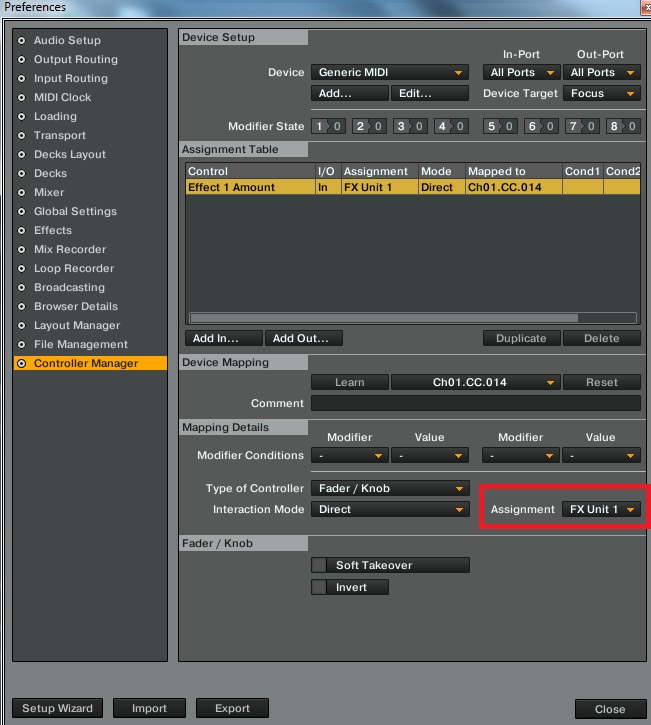Duplicate the selected assignment
651x725 pixels.
[522, 338]
